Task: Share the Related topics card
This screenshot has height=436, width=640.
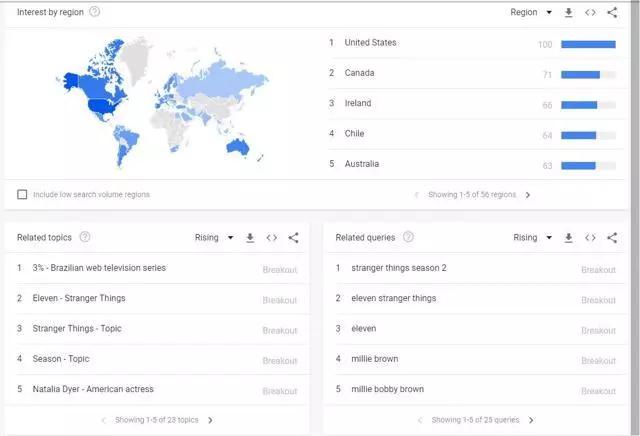Action: (x=293, y=238)
